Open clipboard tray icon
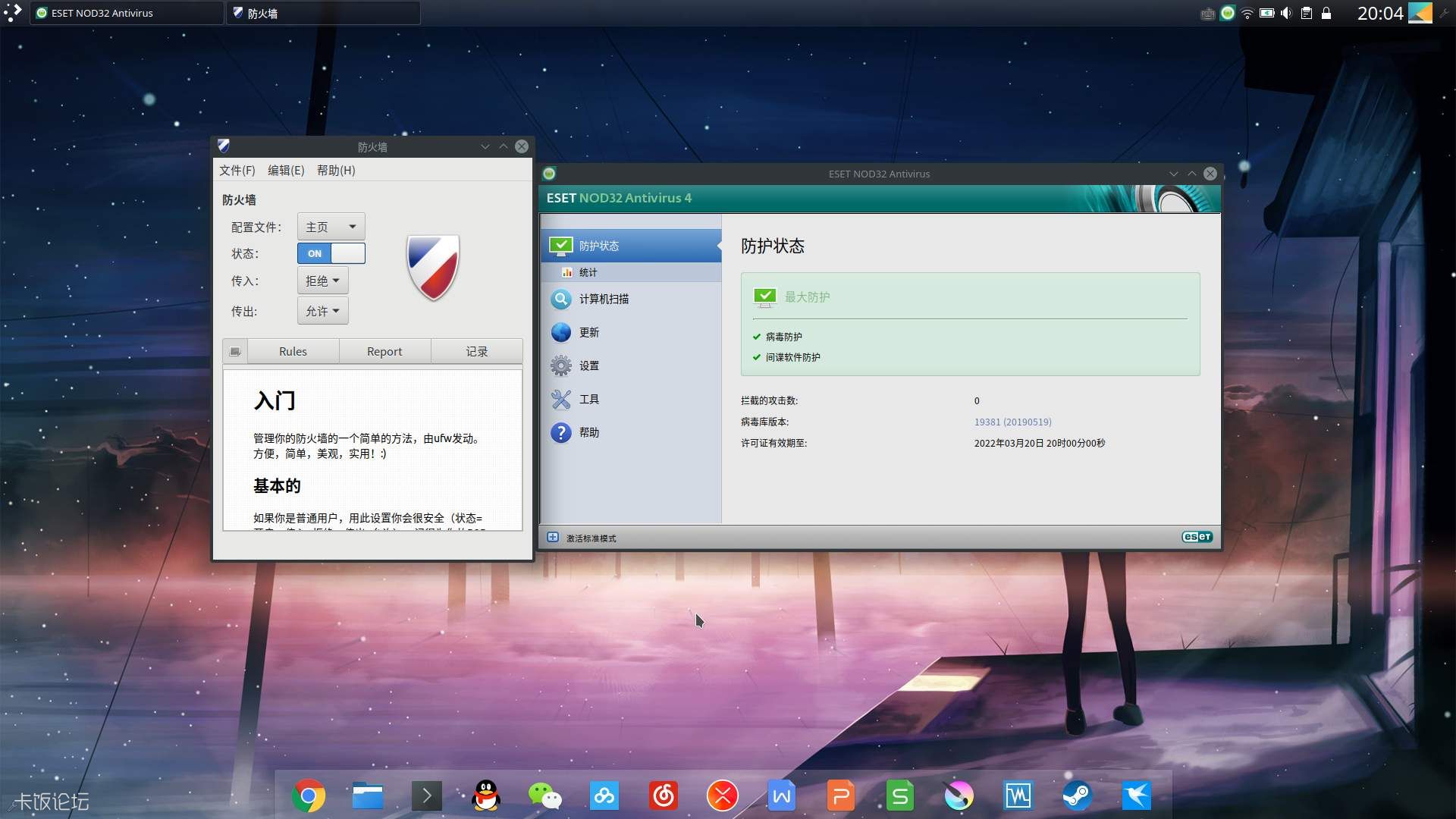Screen dimensions: 1456x819 (x=1307, y=14)
